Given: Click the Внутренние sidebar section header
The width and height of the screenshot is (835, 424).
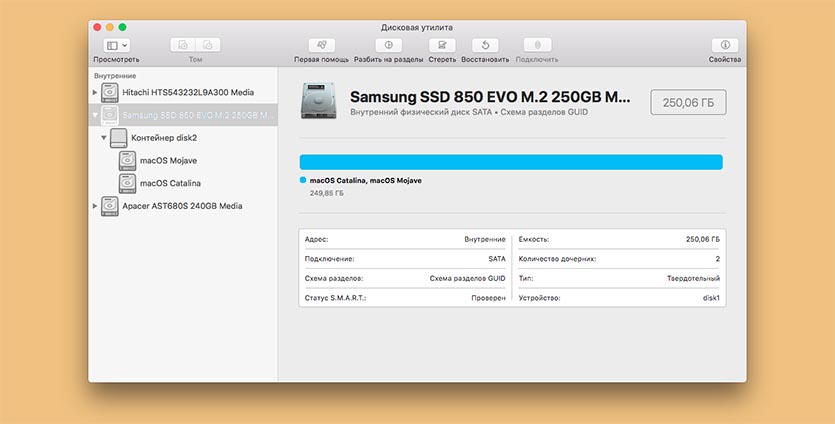Looking at the screenshot, I should (115, 76).
